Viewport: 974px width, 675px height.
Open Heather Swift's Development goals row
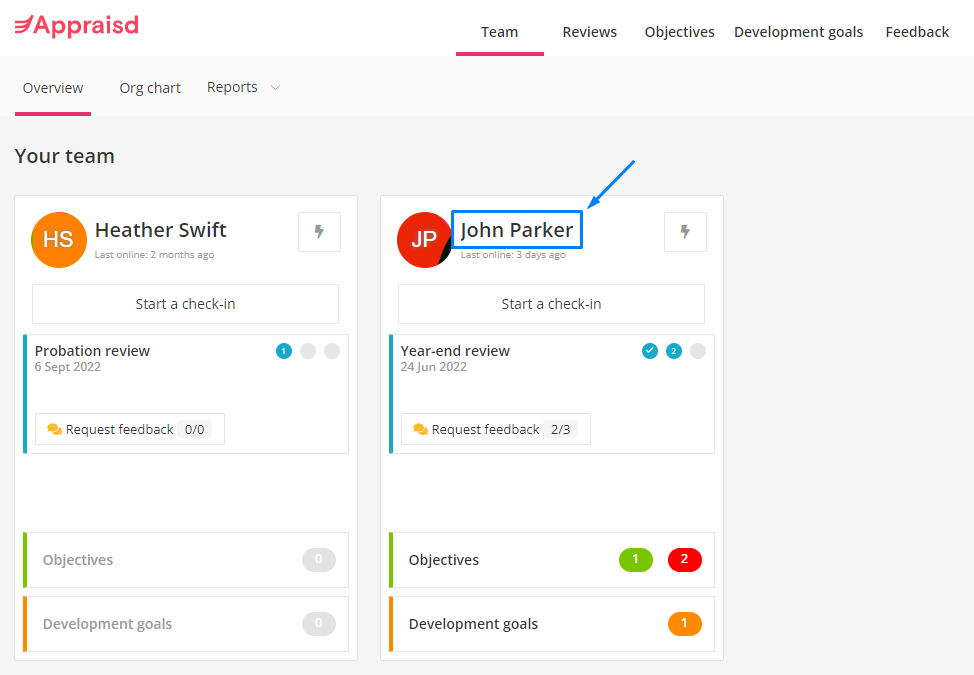186,623
